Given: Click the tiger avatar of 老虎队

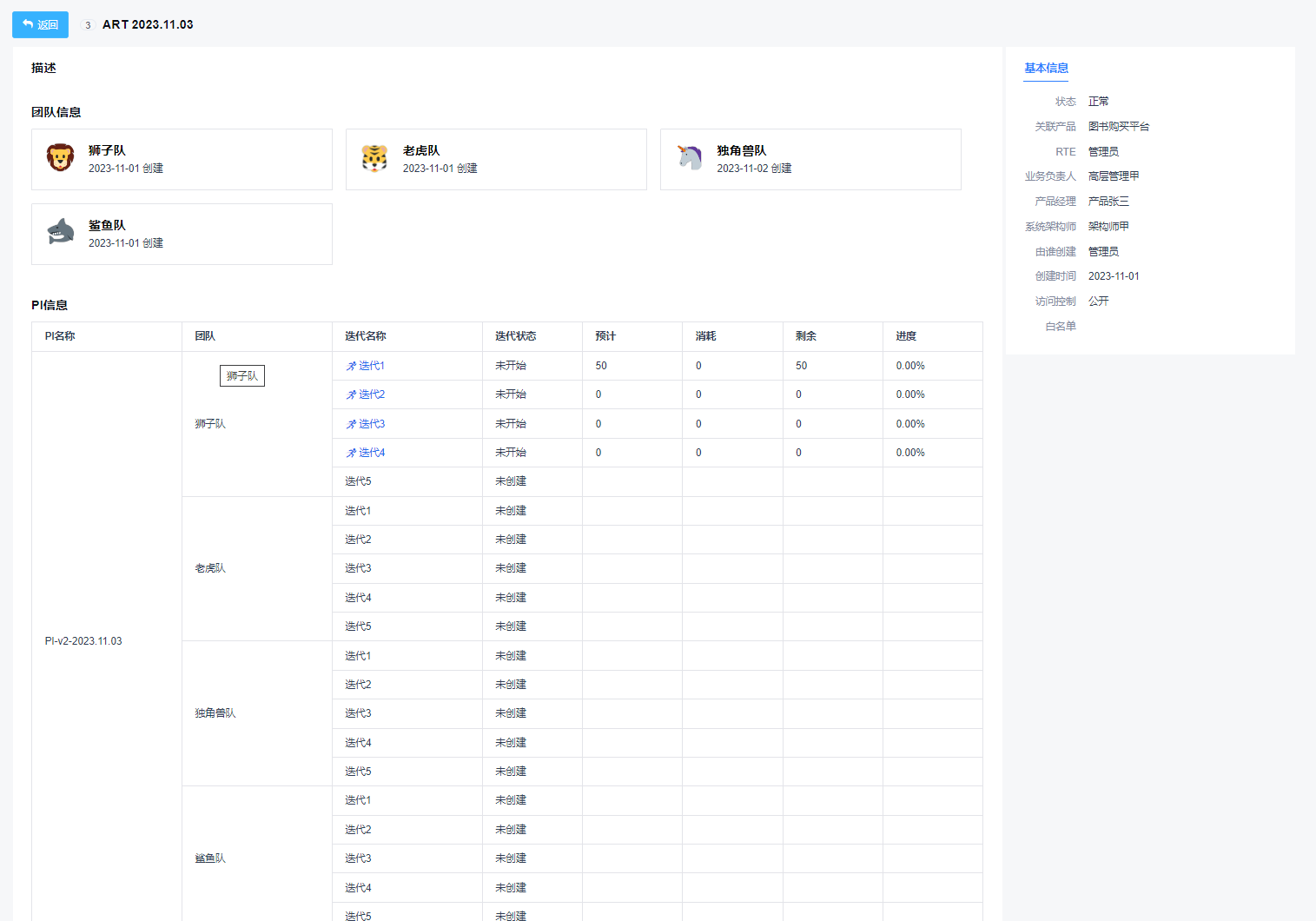Looking at the screenshot, I should pyautogui.click(x=374, y=158).
